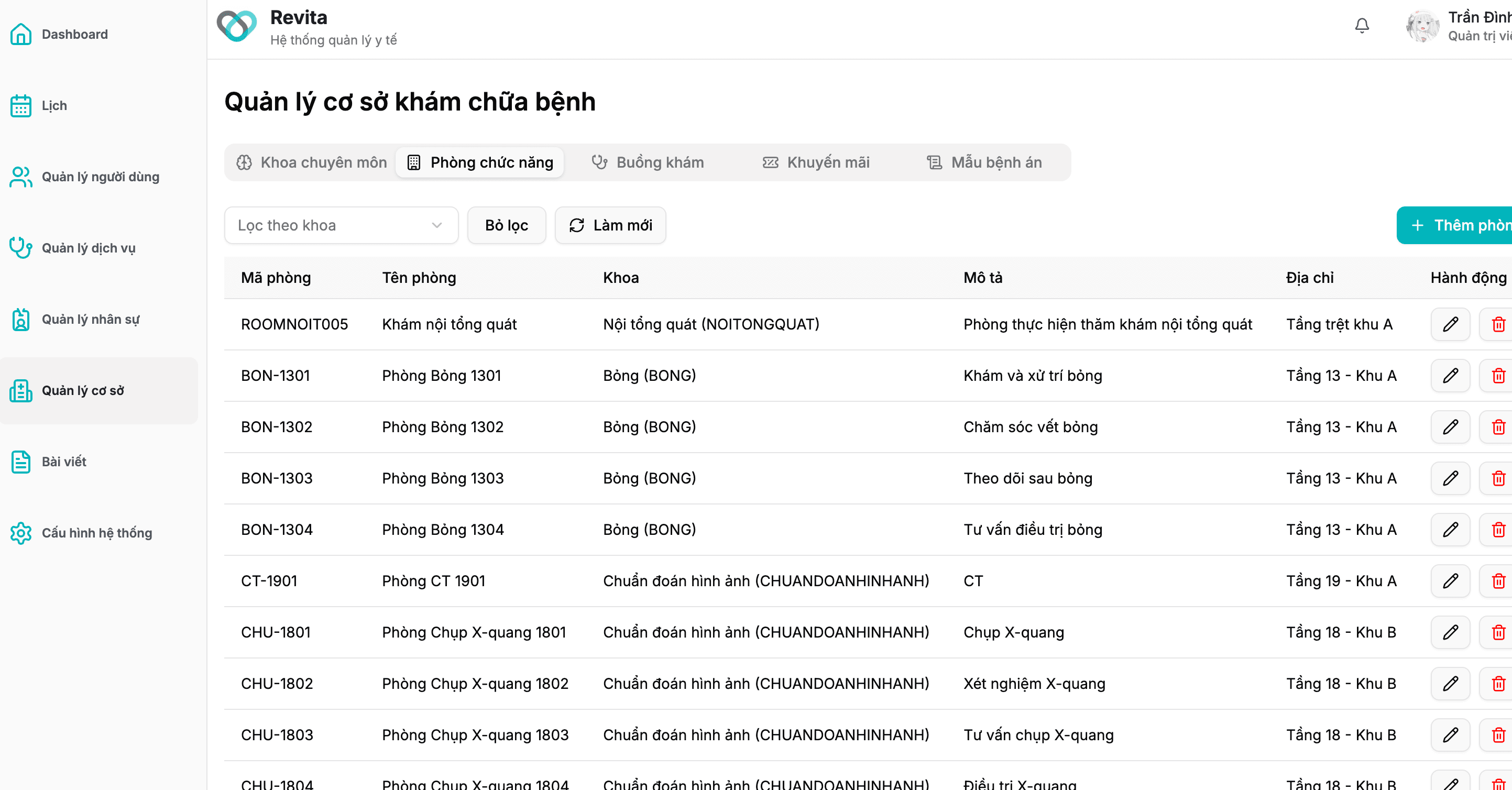
Task: Click room code CHU-1802
Action: click(x=277, y=684)
